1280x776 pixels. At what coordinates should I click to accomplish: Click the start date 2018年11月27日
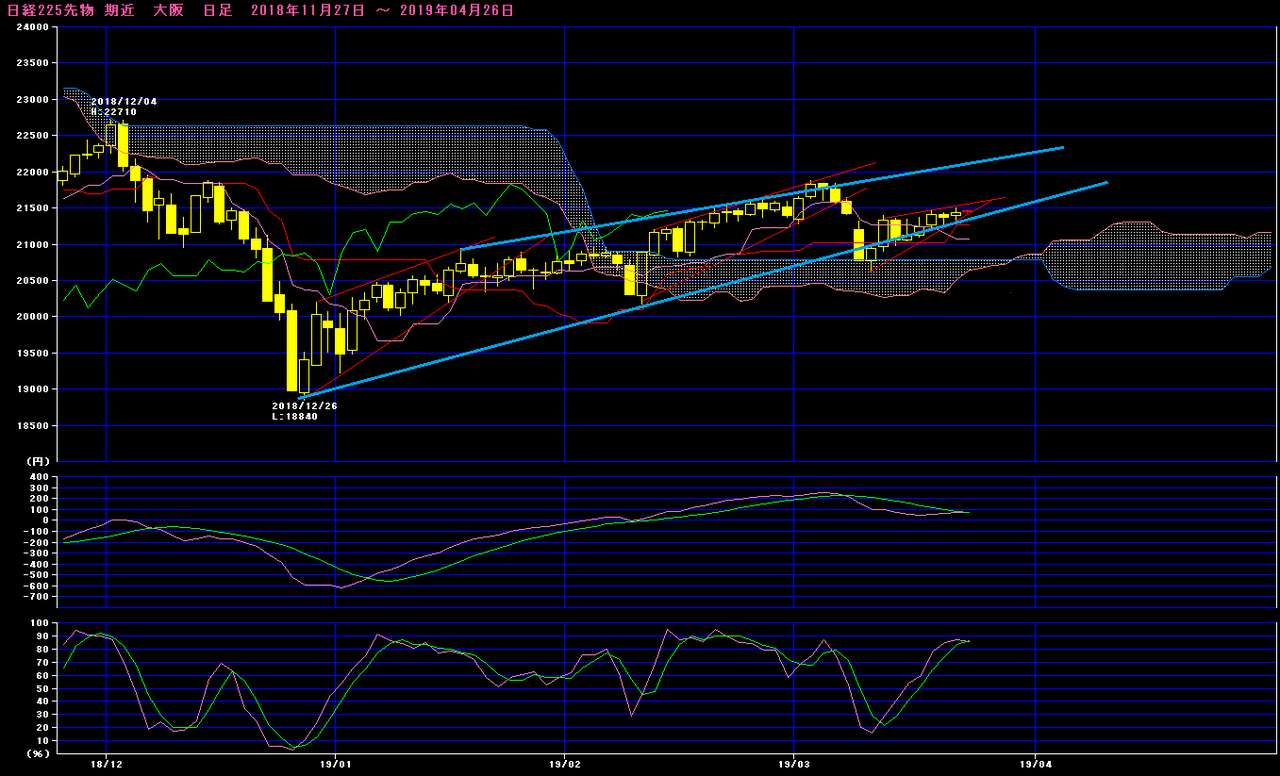pos(307,10)
